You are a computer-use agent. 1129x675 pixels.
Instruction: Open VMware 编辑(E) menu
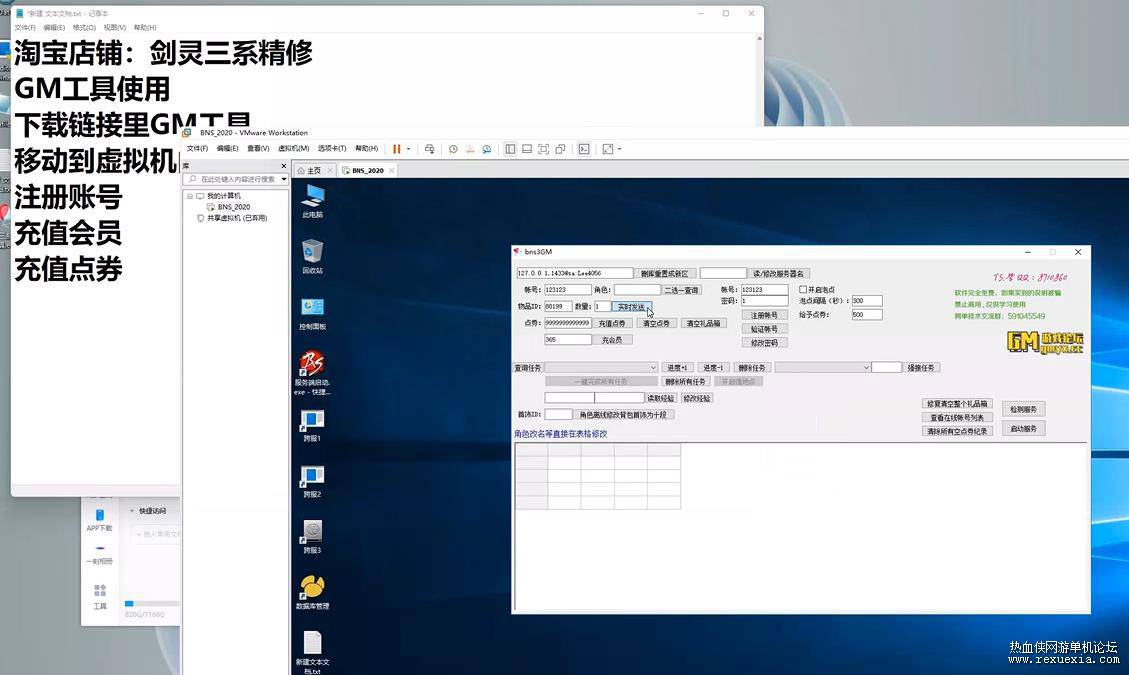pos(228,148)
